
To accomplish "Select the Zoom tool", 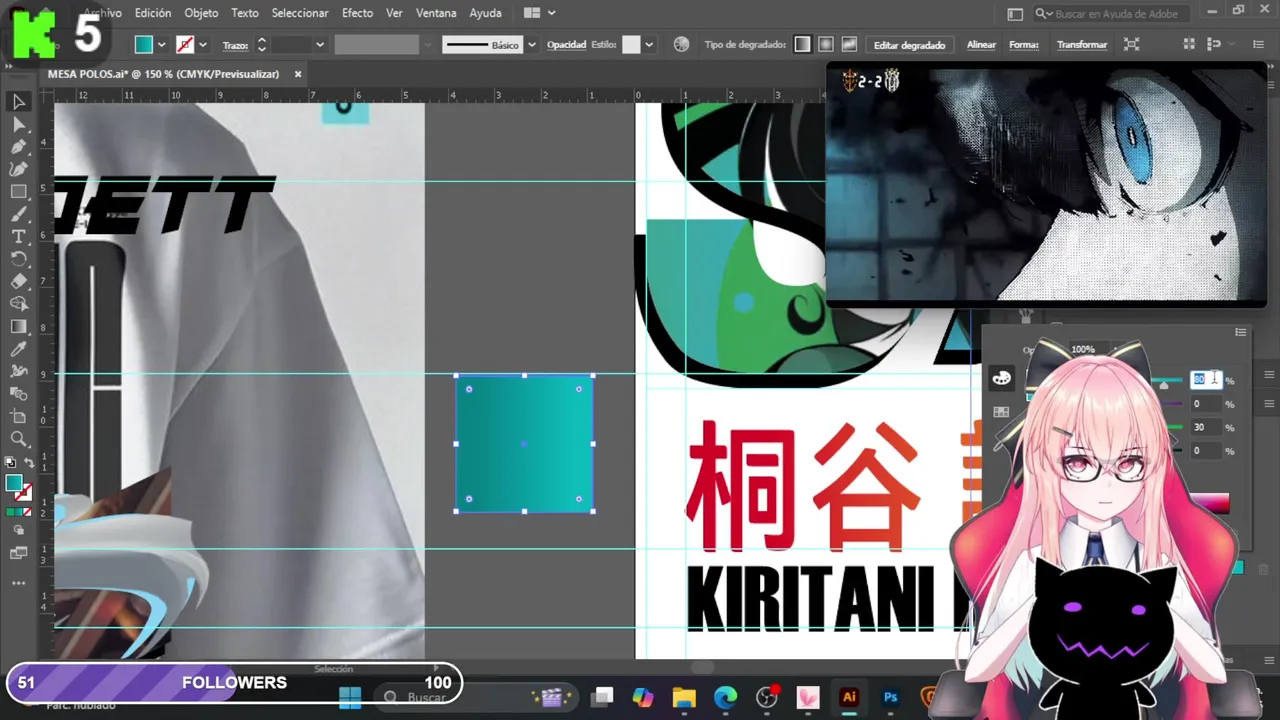I will (19, 439).
